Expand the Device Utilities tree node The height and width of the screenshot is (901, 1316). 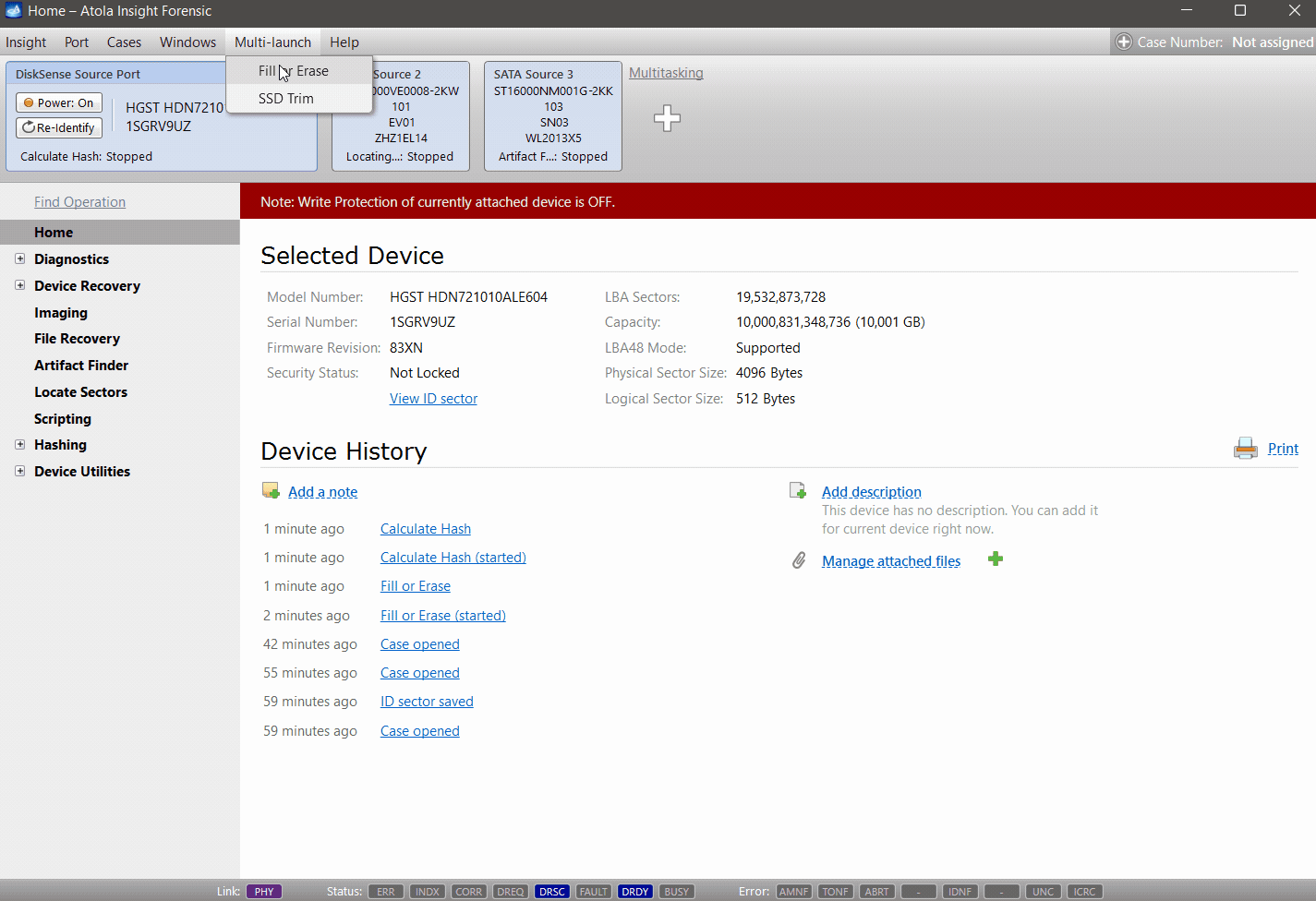(19, 471)
